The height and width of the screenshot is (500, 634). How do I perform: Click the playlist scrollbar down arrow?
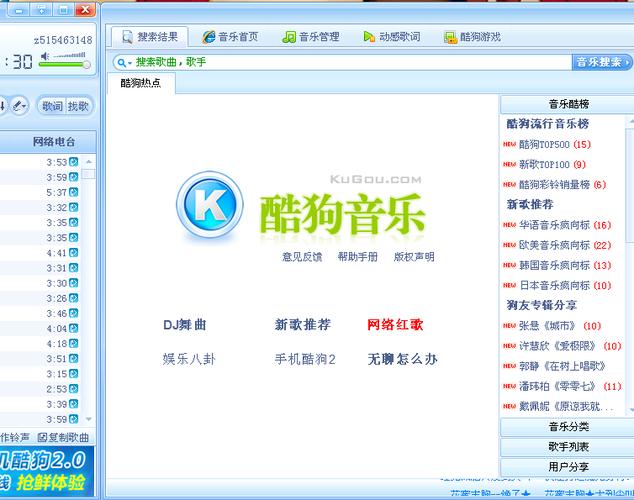point(89,419)
